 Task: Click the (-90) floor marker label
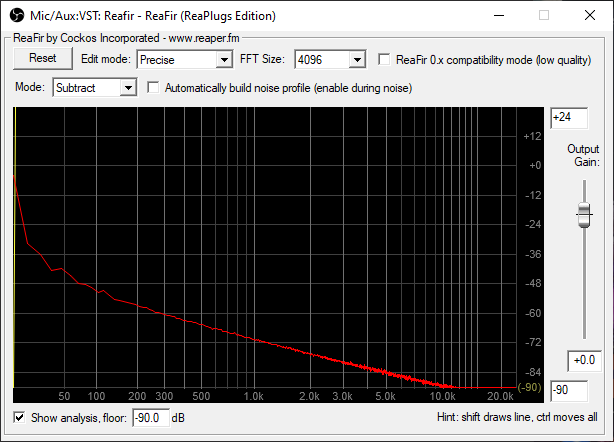(x=529, y=388)
